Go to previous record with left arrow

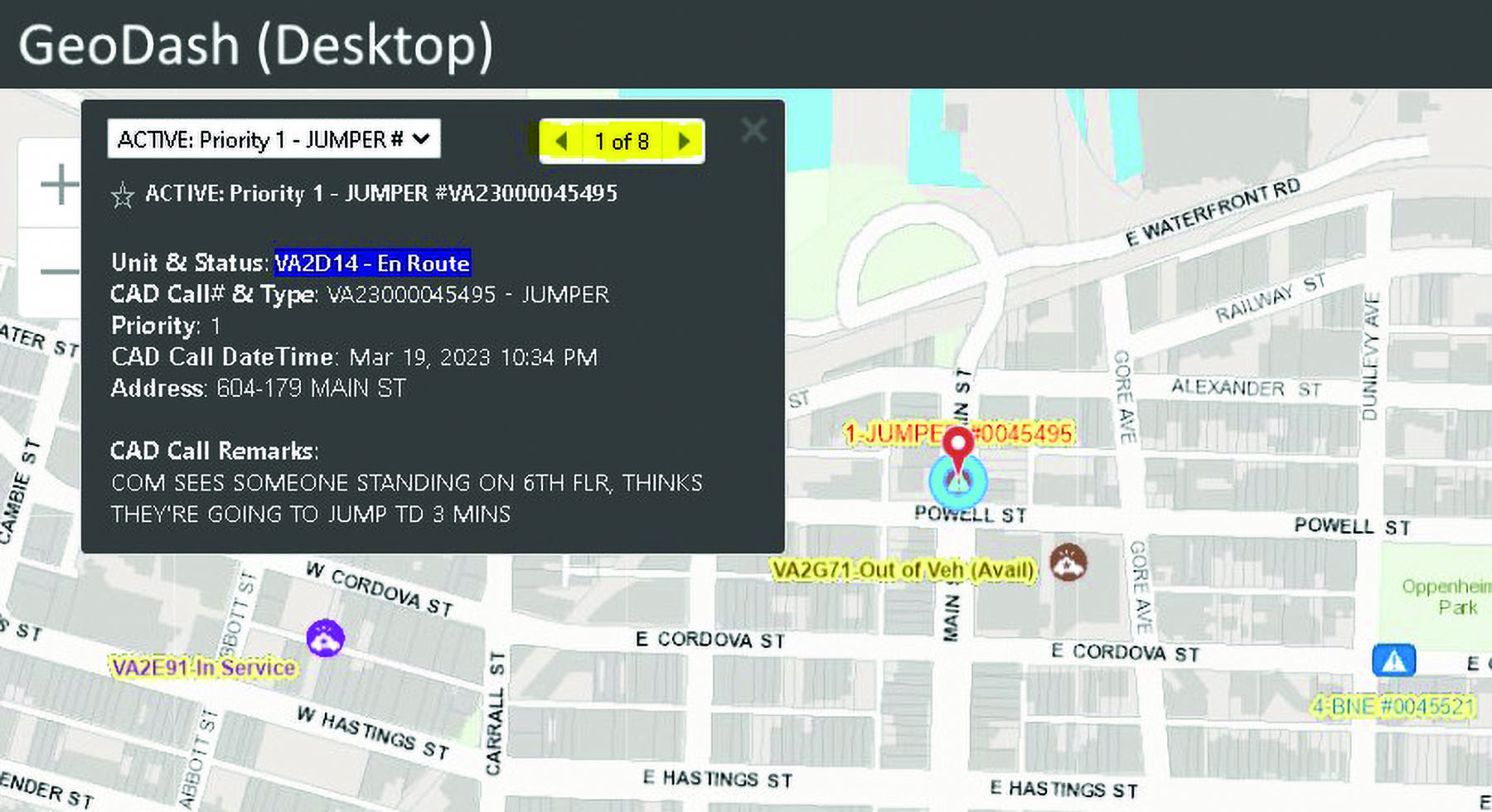coord(561,141)
